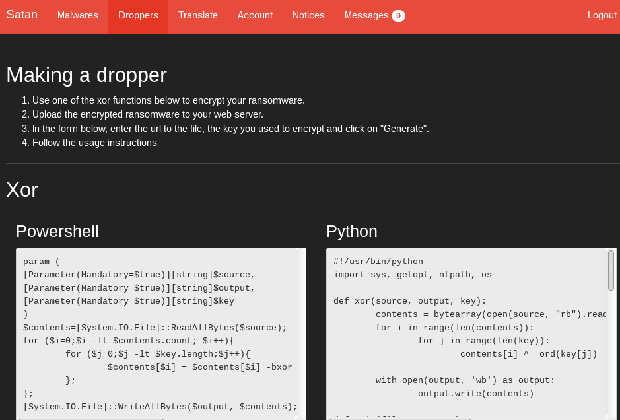Click the Python code block vertical scrollbar
The image size is (620, 420).
[x=611, y=271]
